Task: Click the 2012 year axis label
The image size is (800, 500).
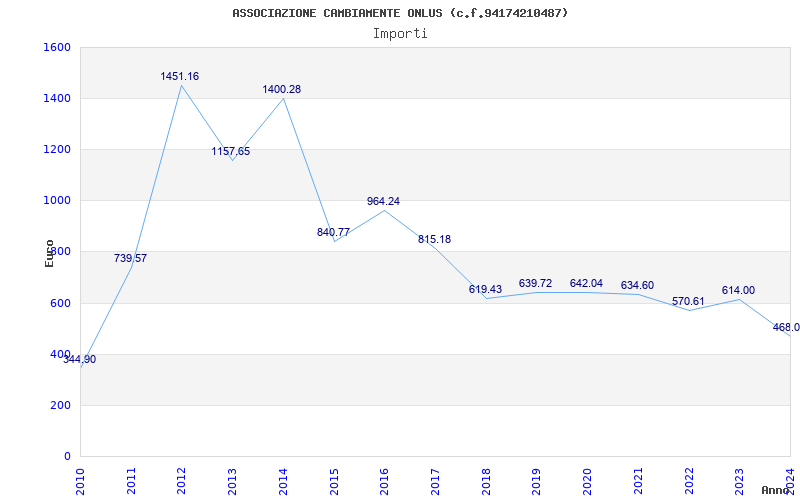Action: (181, 482)
